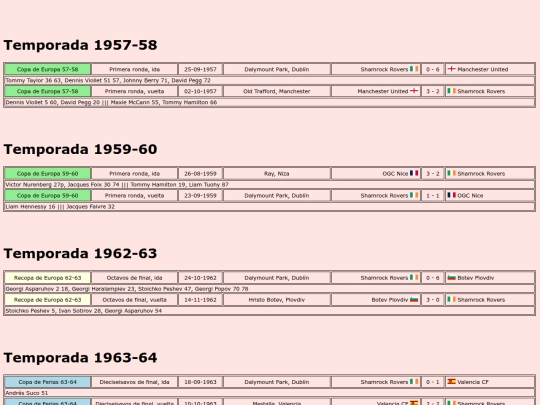The width and height of the screenshot is (540, 405).
Task: Click Irish flag in 18-09-1963 match row
Action: tap(414, 382)
